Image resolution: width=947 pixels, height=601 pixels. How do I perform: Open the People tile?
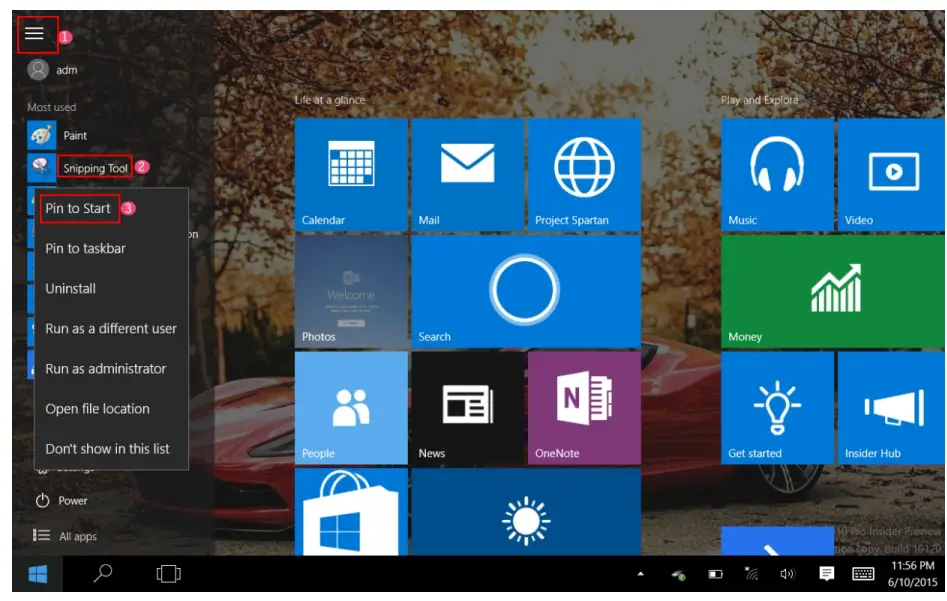point(351,408)
